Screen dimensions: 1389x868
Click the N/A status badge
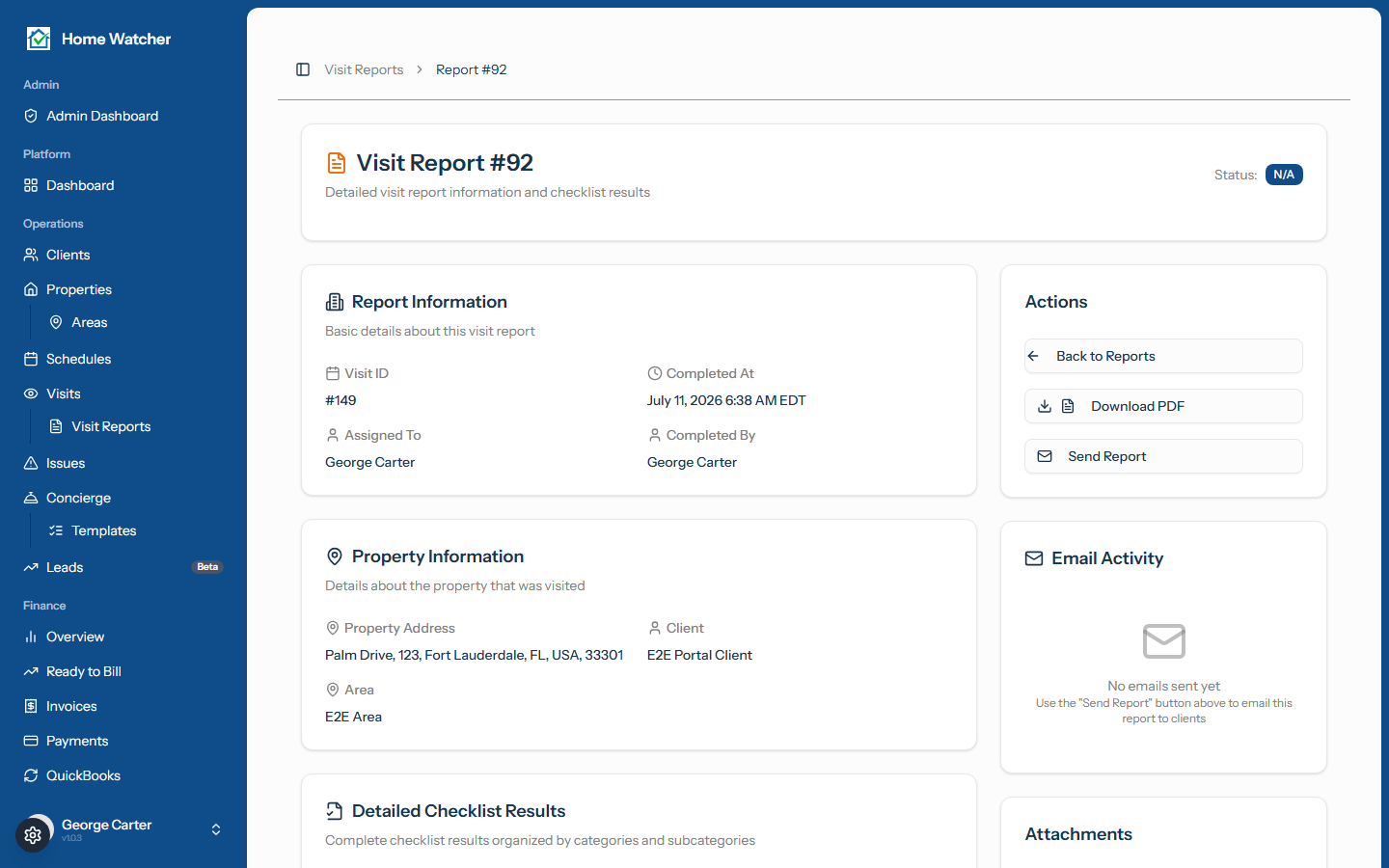(1284, 175)
